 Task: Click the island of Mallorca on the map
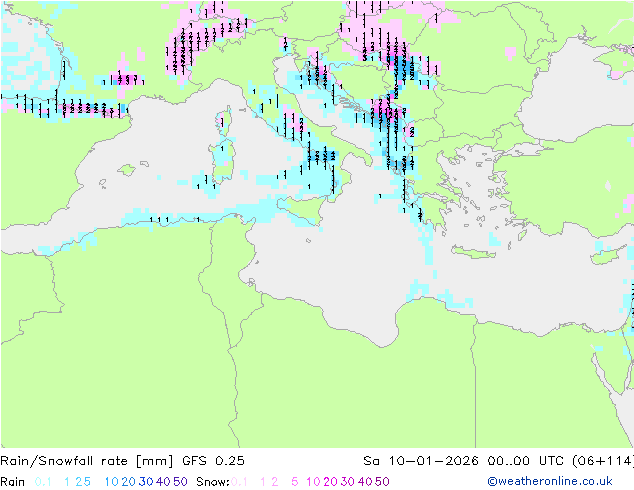tap(127, 170)
